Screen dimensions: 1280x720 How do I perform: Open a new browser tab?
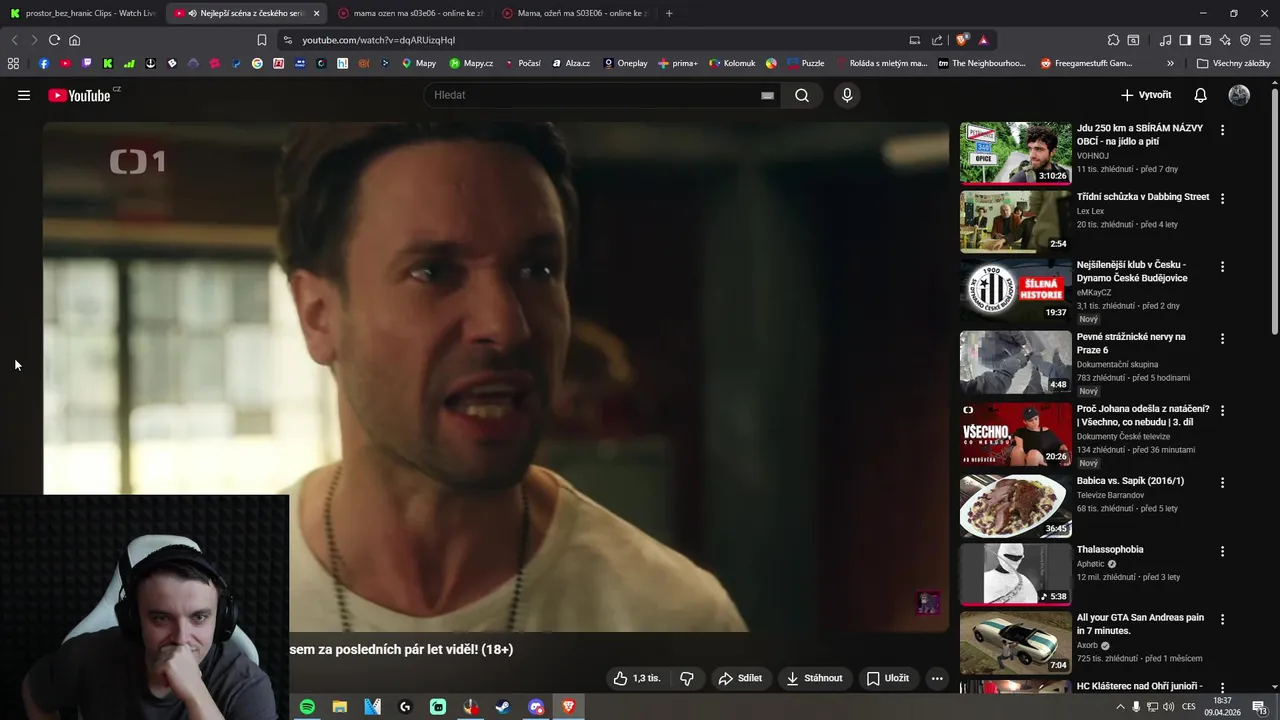(669, 13)
